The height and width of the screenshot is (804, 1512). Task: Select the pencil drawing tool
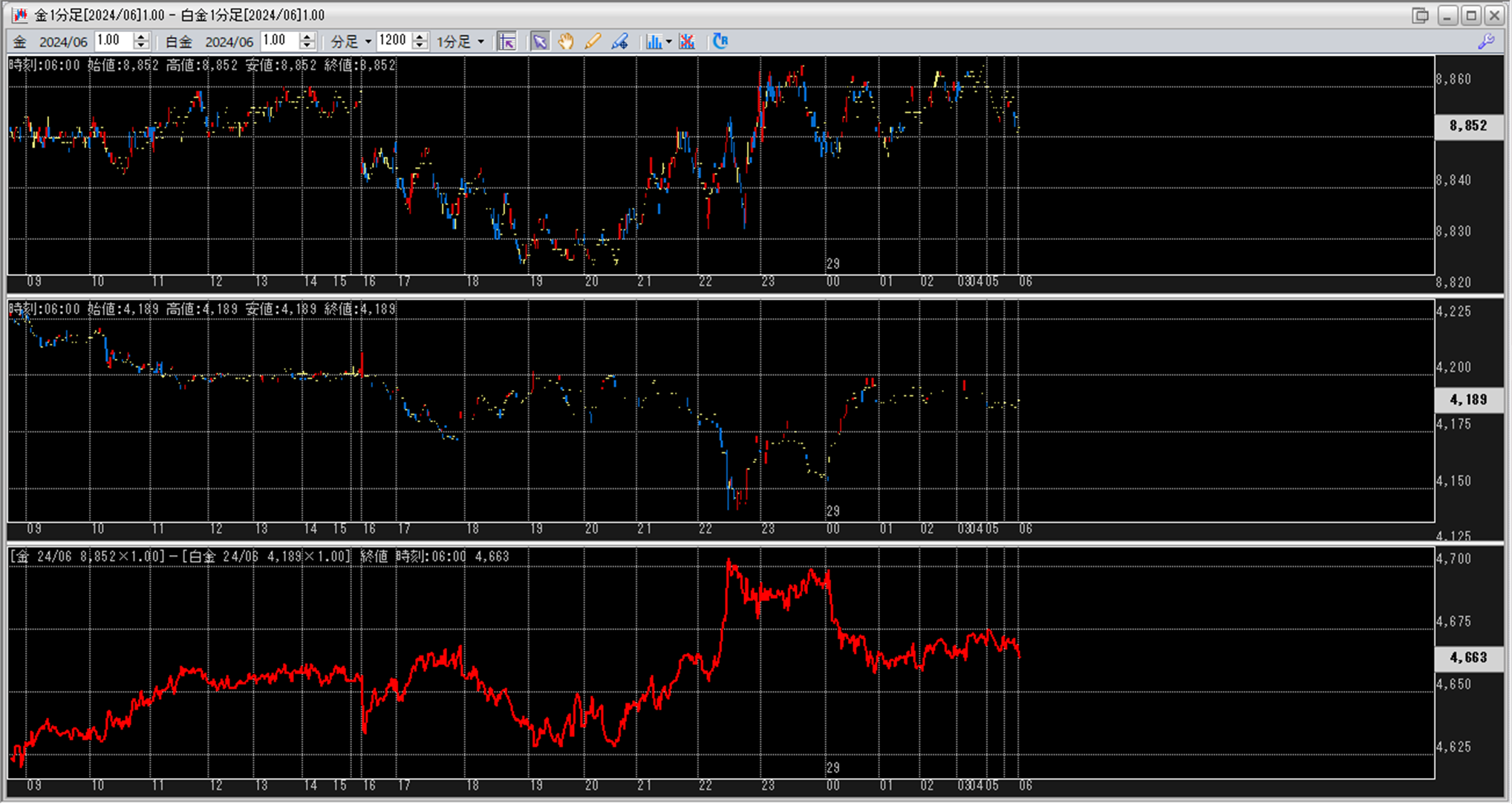point(592,42)
